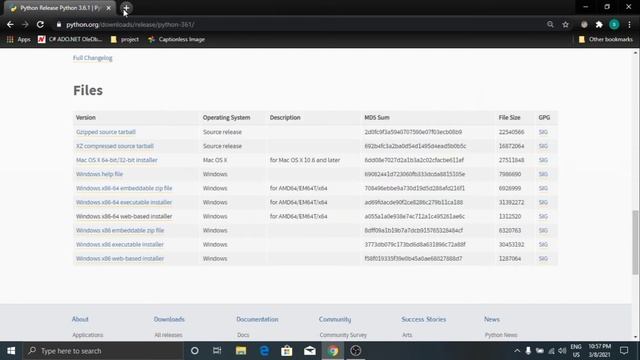640x360 pixels.
Task: Reload the python.org page
Action: [40, 24]
